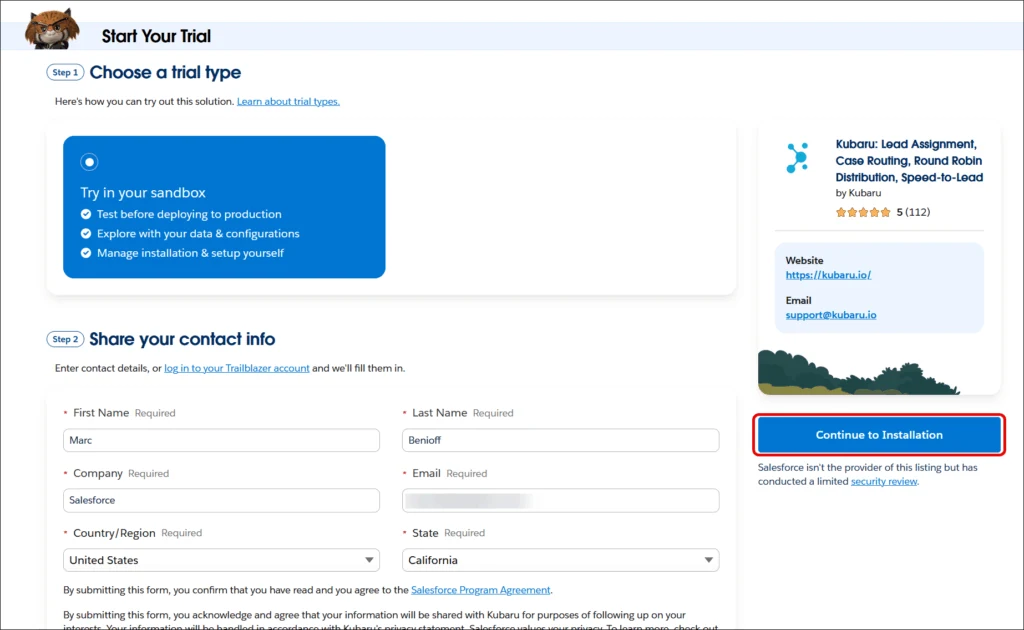Click the five-star rating icons
The image size is (1024, 630).
click(863, 212)
